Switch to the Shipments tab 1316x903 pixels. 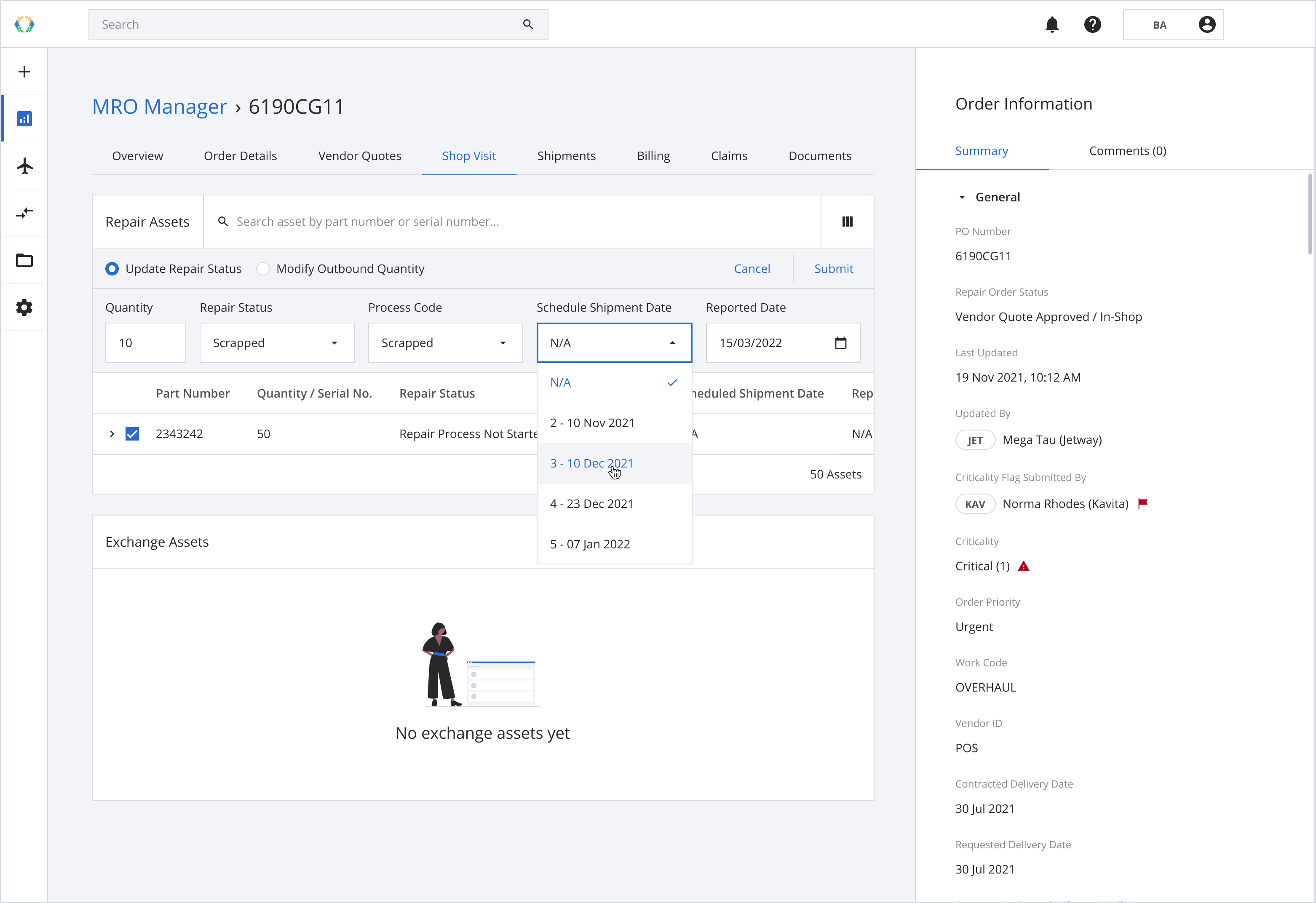point(566,156)
